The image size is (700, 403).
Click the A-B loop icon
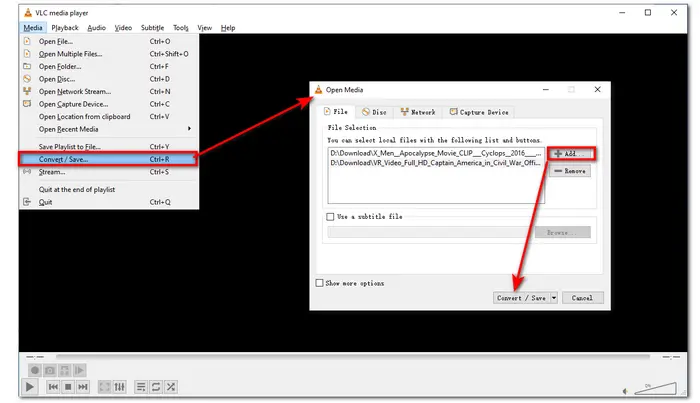(x=65, y=370)
